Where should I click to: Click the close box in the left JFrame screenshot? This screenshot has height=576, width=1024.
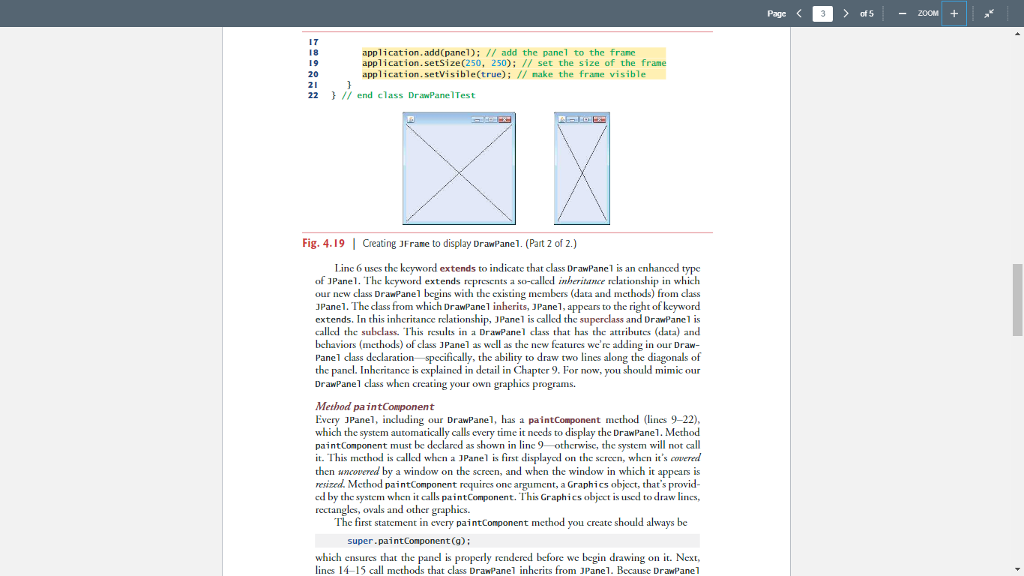pyautogui.click(x=505, y=120)
